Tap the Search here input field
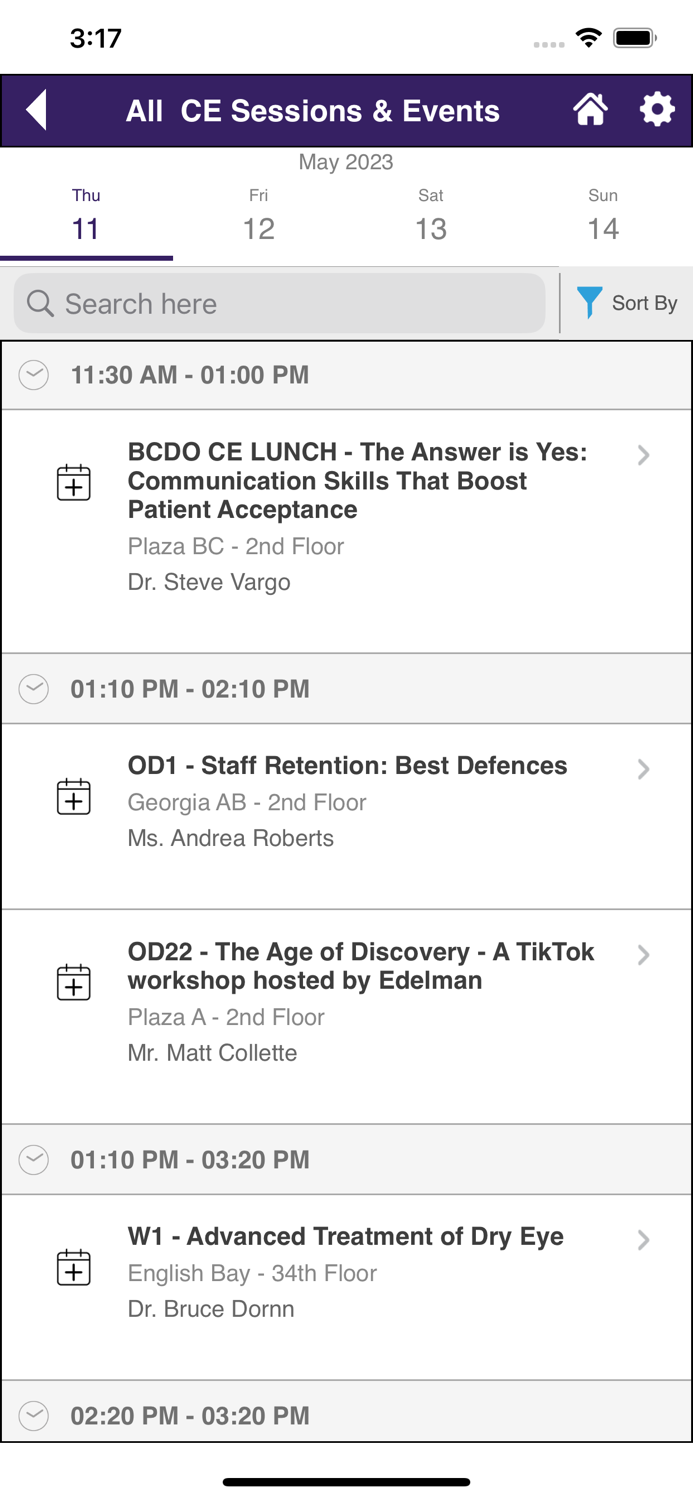The image size is (693, 1500). (280, 302)
